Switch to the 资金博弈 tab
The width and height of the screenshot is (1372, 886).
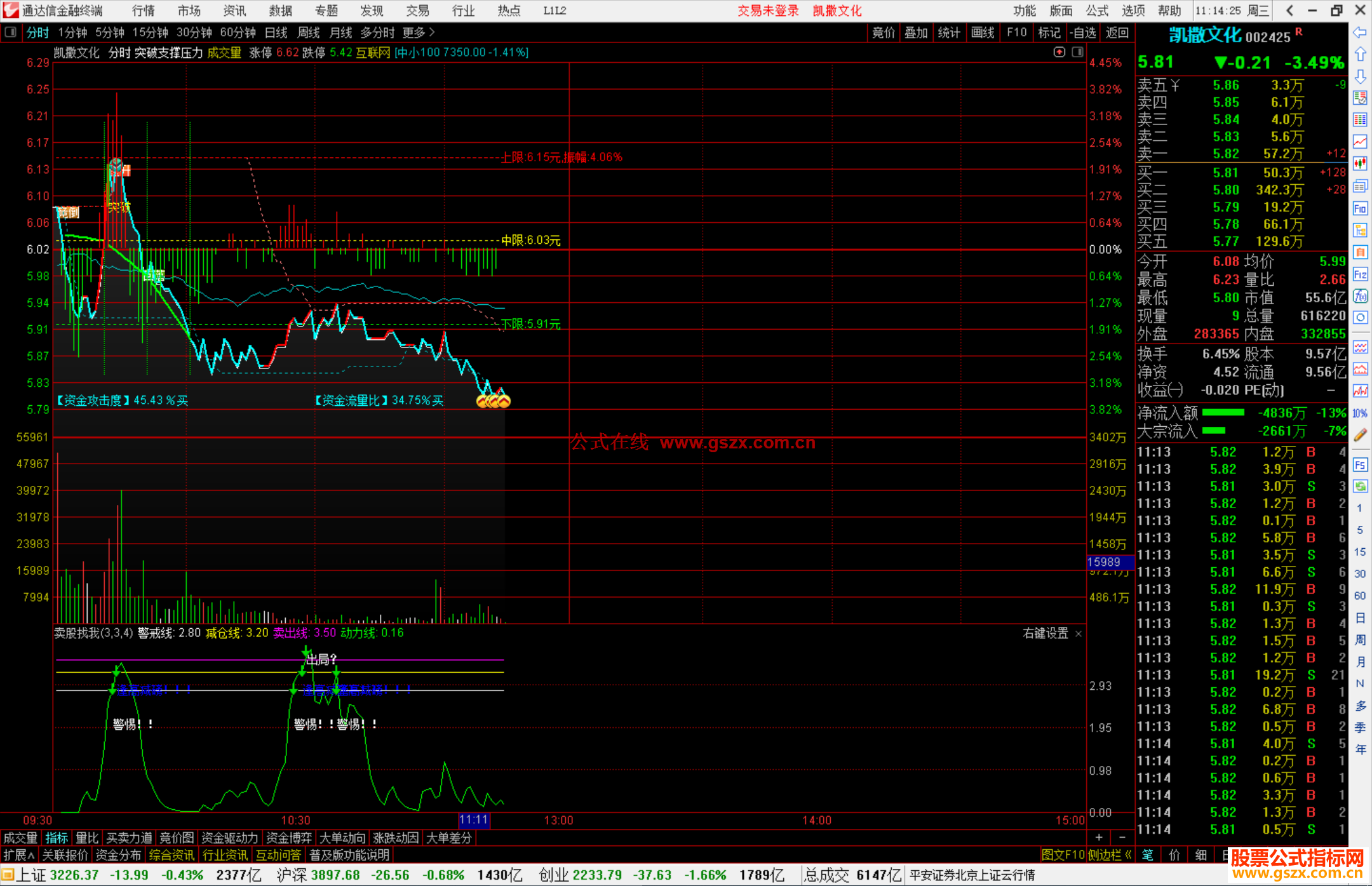pyautogui.click(x=289, y=838)
